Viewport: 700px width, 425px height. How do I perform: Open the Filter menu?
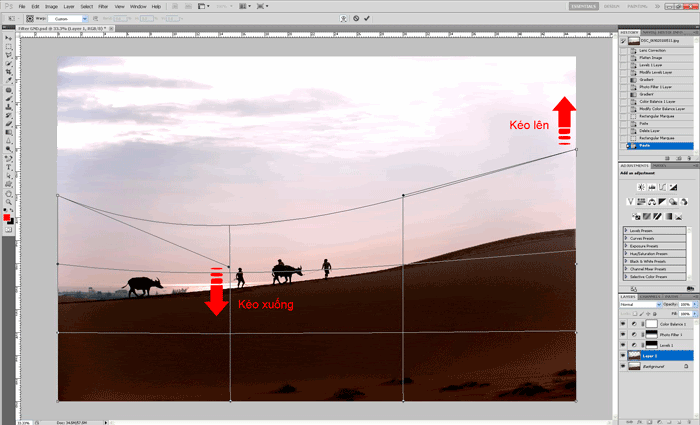pos(103,6)
